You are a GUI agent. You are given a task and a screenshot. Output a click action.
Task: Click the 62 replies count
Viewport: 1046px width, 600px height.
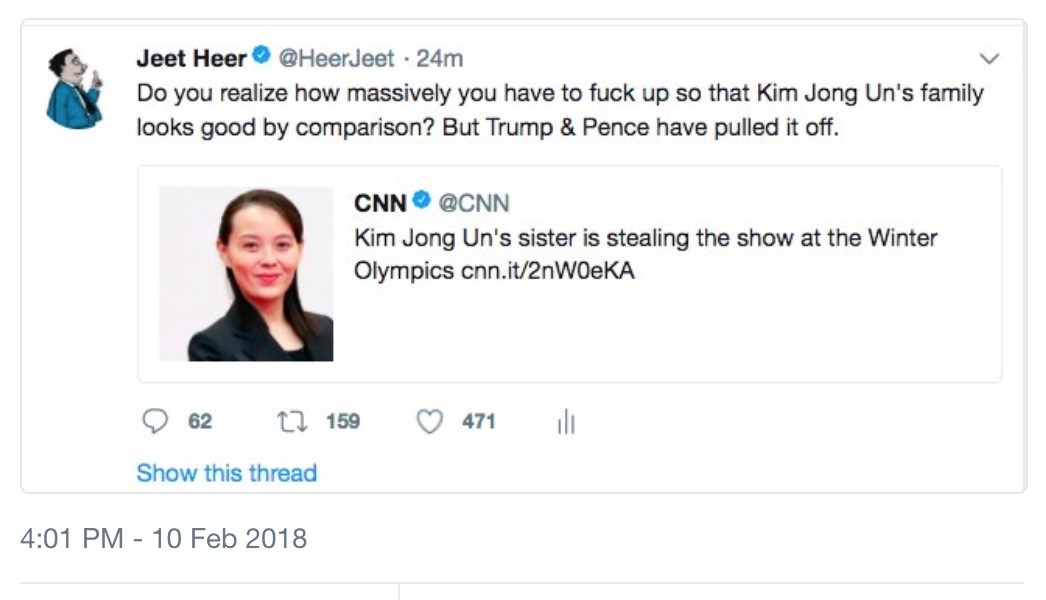click(x=200, y=421)
